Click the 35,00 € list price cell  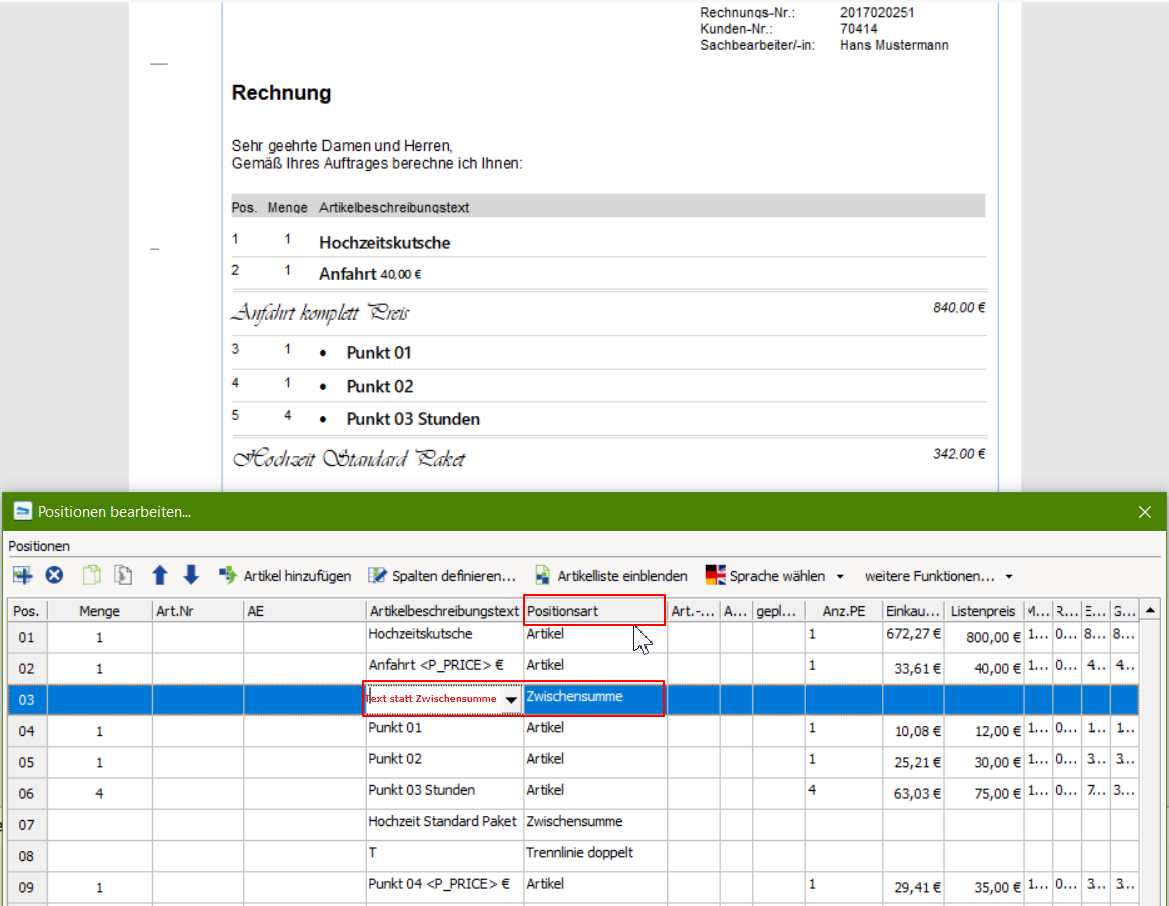click(x=983, y=888)
